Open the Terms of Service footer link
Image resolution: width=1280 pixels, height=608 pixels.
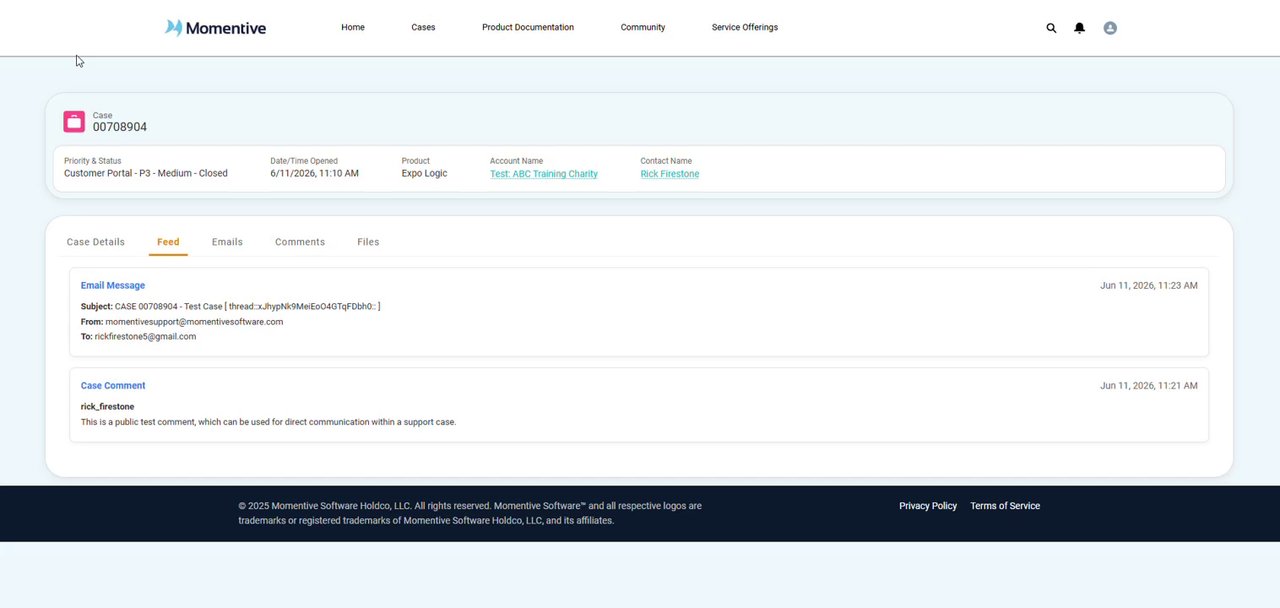point(1005,506)
